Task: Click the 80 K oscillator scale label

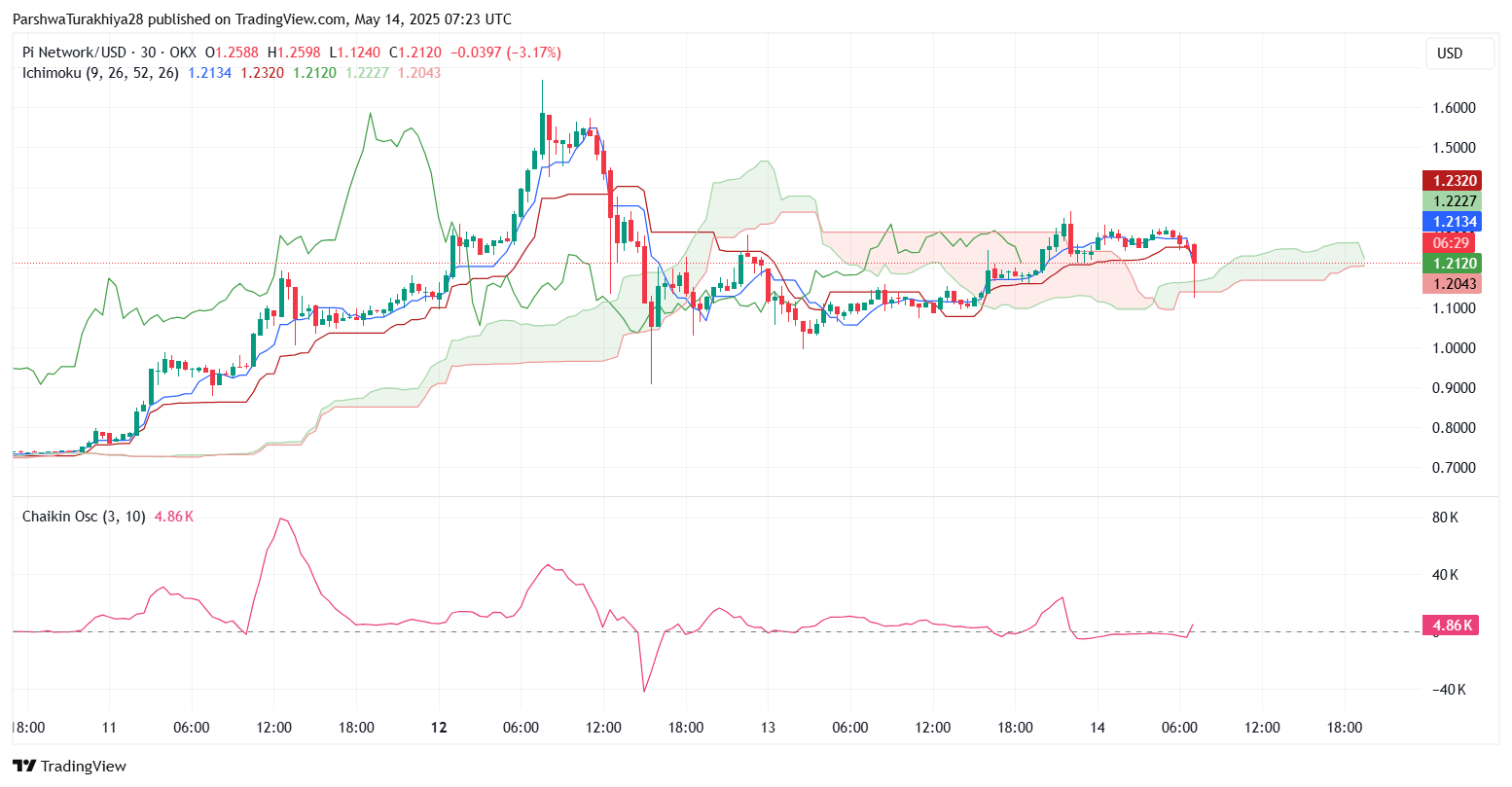Action: [x=1445, y=518]
